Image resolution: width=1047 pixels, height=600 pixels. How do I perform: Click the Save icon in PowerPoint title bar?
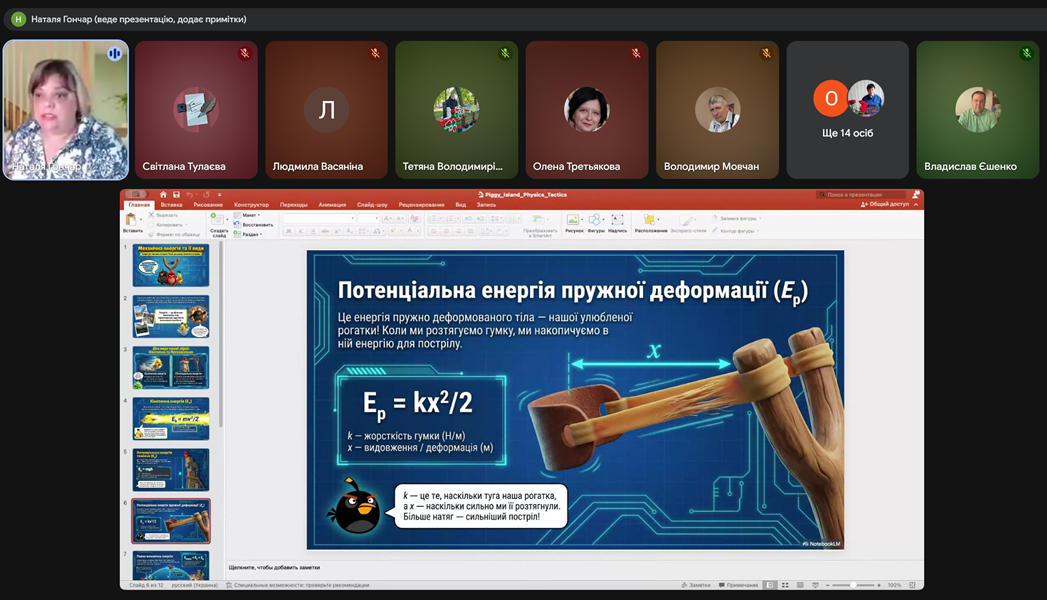(176, 194)
